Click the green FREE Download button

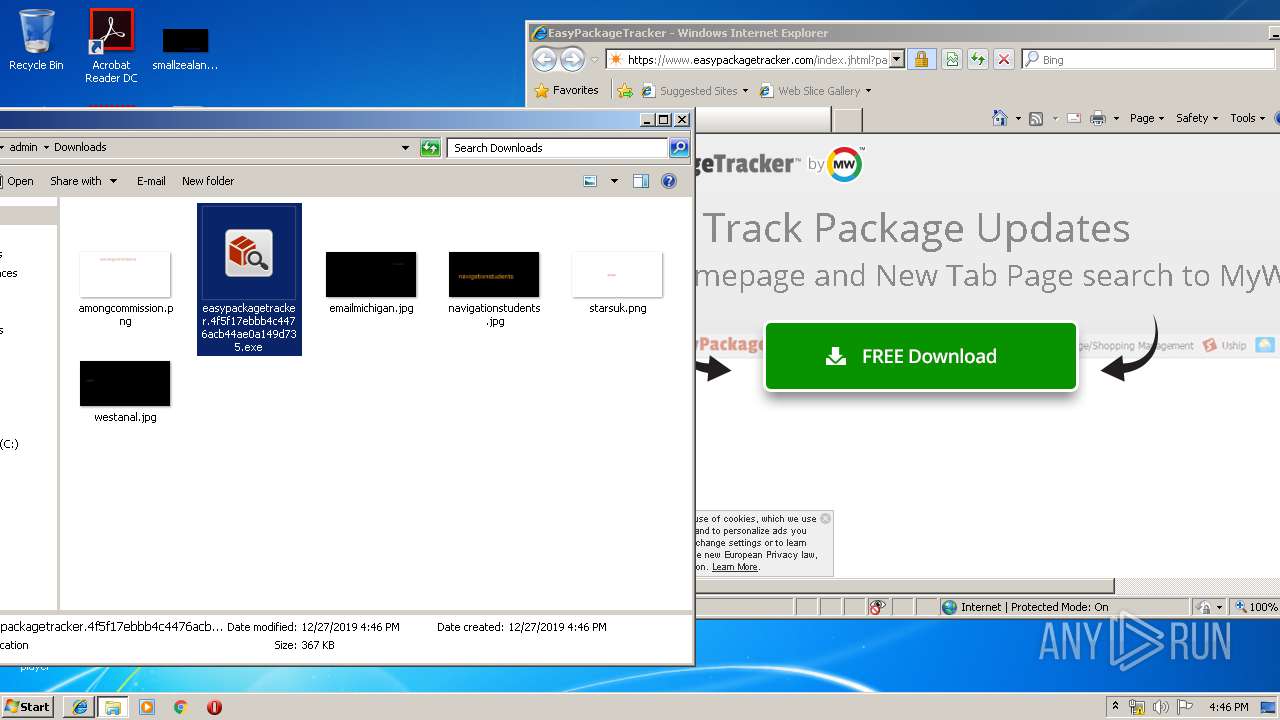point(920,356)
